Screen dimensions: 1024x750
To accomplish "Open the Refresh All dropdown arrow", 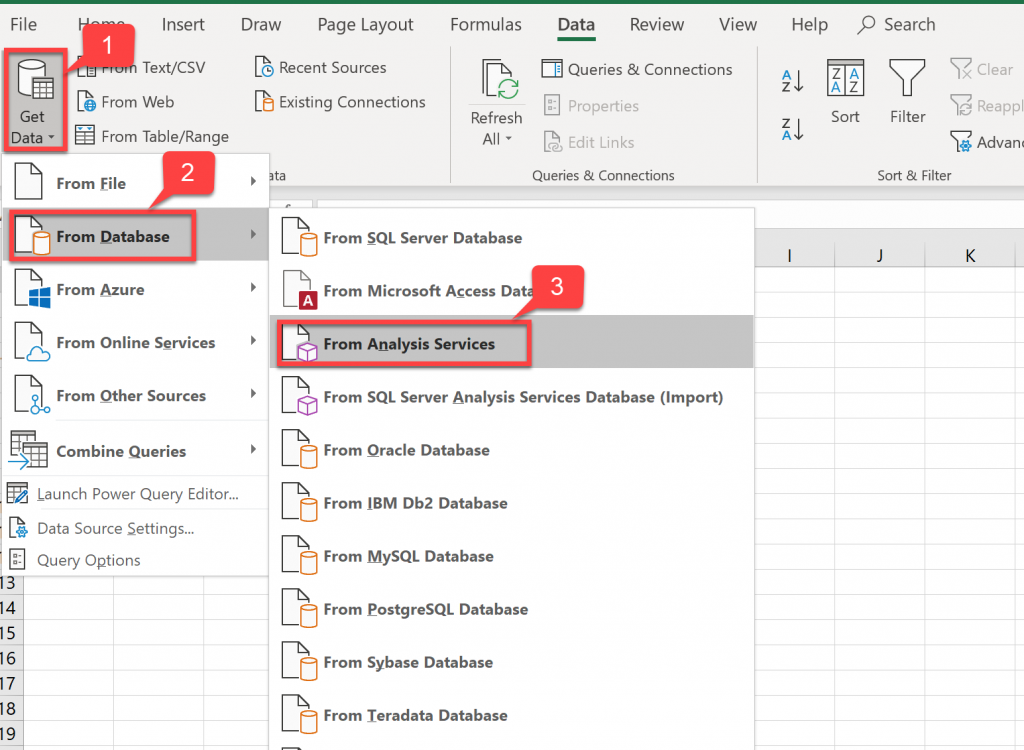I will 508,140.
